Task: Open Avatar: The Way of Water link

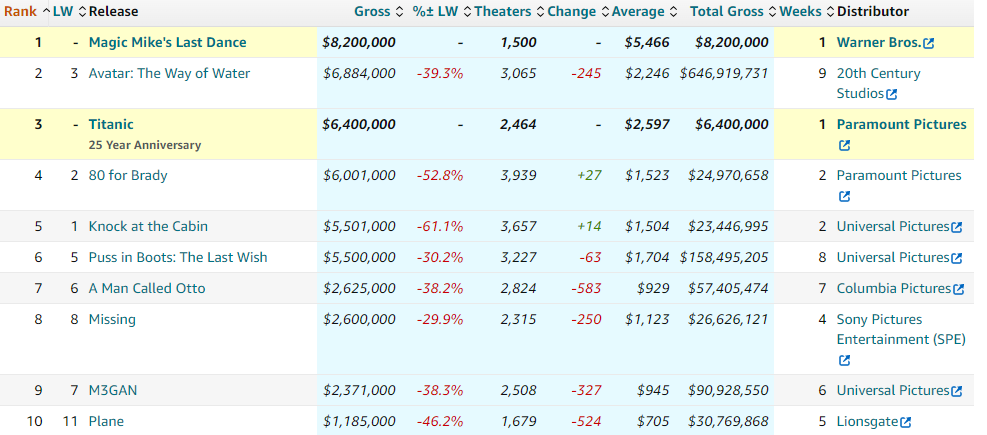Action: (x=169, y=73)
